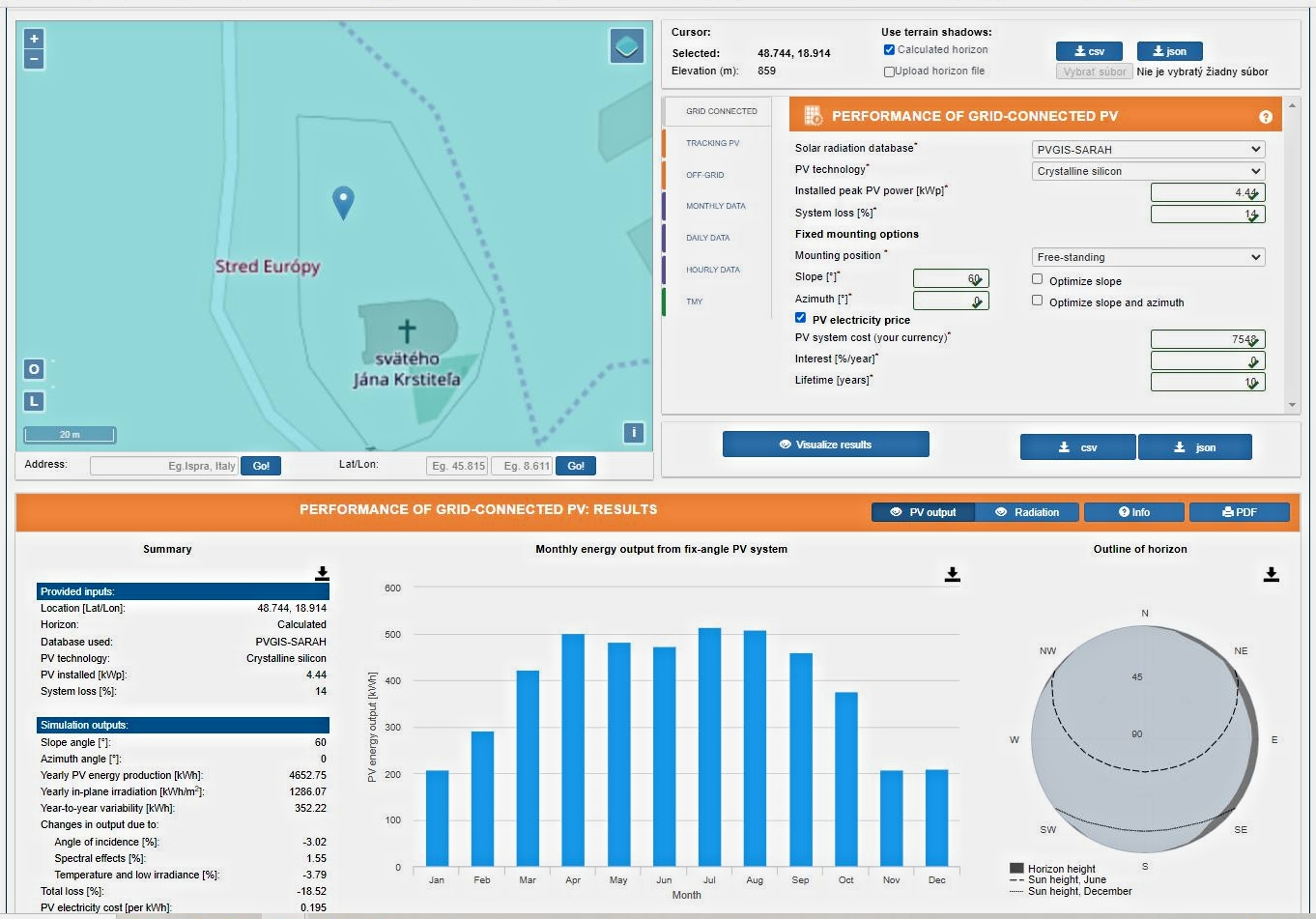
Task: Download PV results as csv
Action: (1078, 447)
